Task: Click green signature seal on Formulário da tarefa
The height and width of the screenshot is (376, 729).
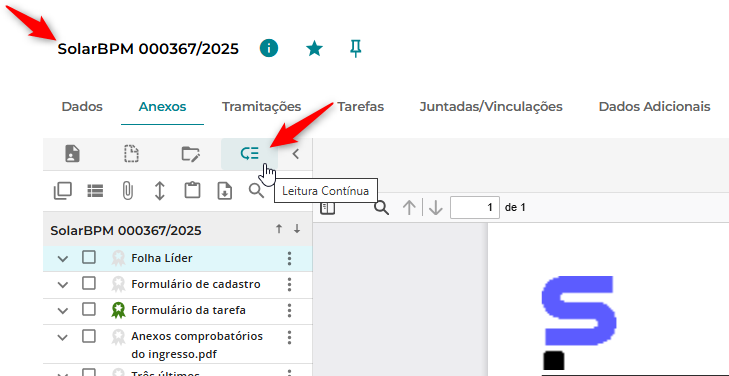Action: click(119, 310)
